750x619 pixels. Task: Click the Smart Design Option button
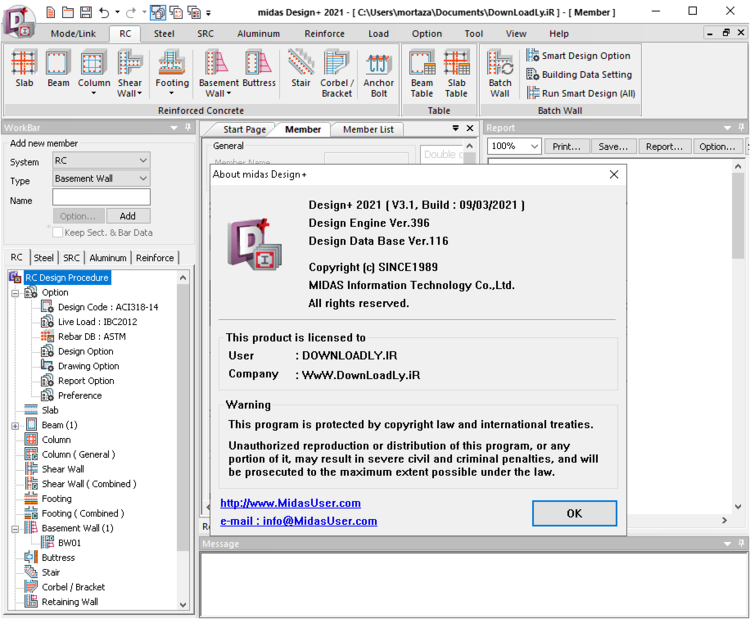pos(579,56)
